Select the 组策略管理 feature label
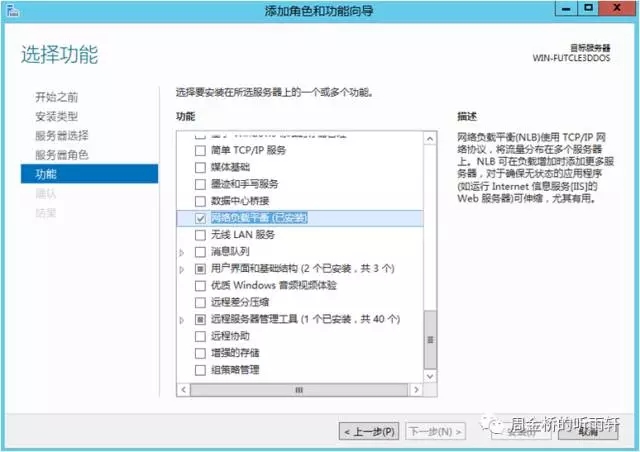 (235, 370)
